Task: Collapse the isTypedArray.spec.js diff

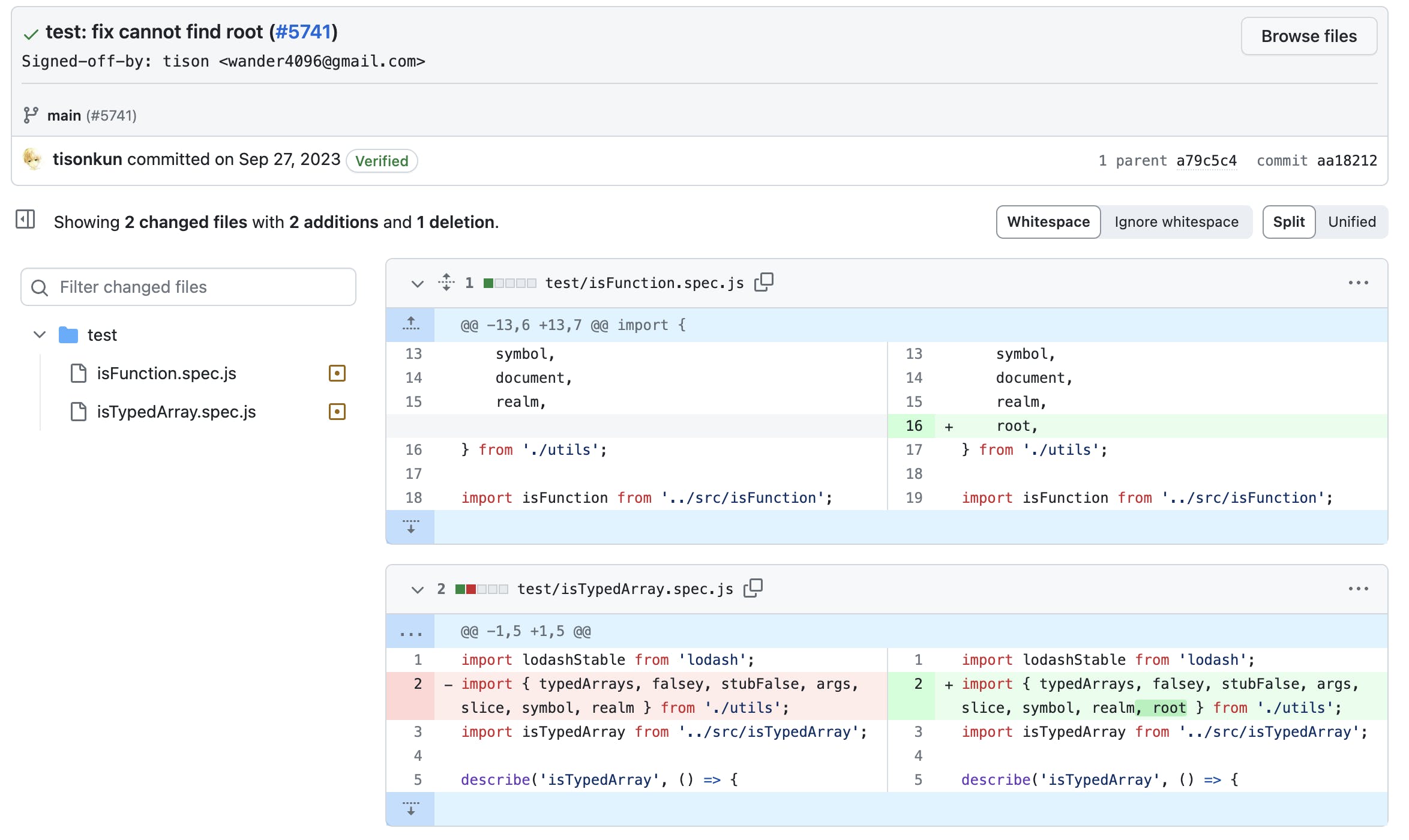Action: 417,589
